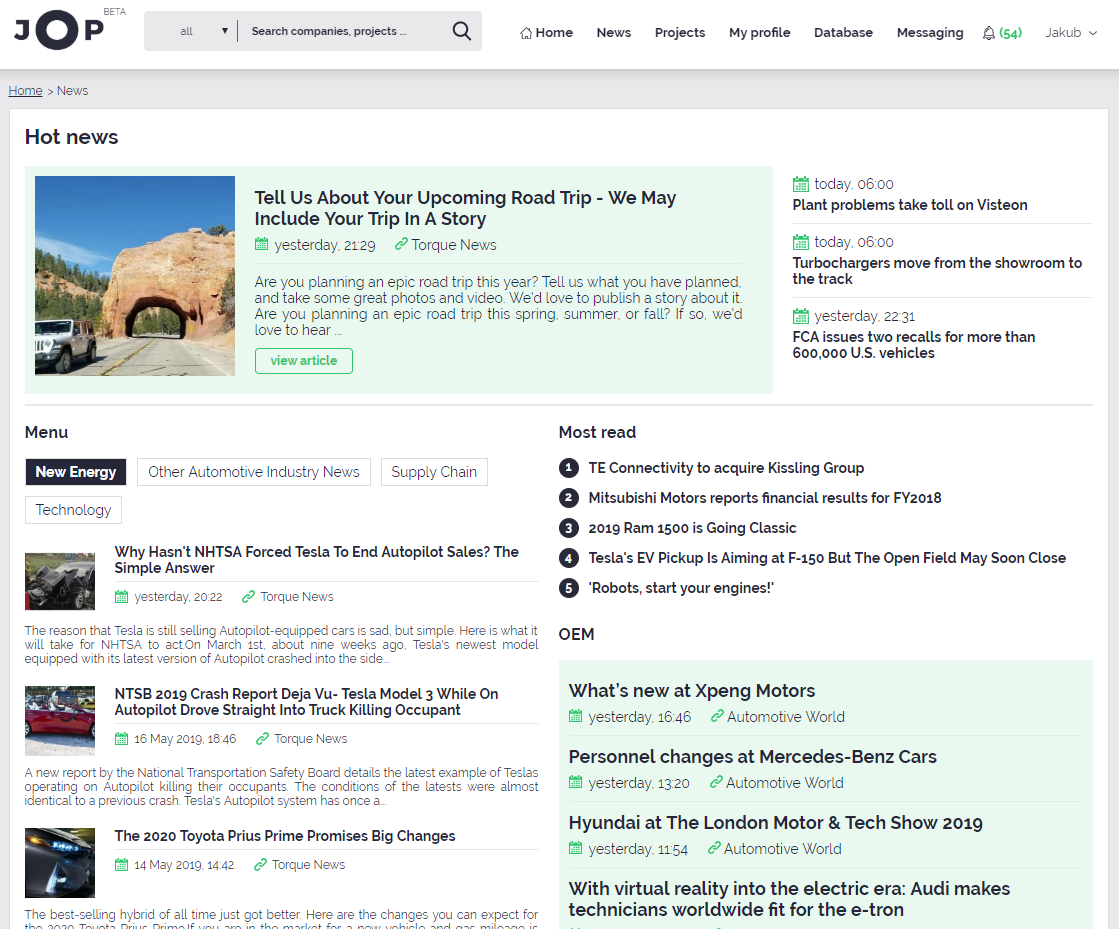This screenshot has width=1119, height=929.
Task: Click the (54) notifications count
Action: [x=1011, y=33]
